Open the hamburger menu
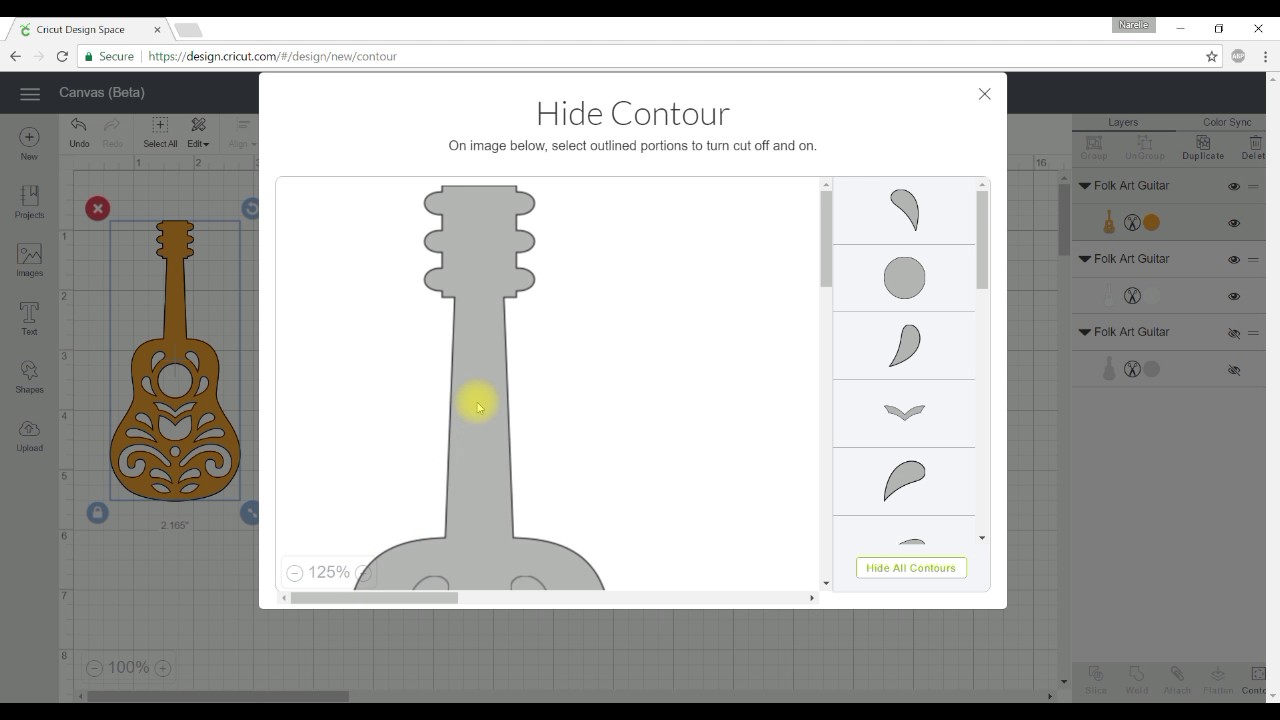1280x720 pixels. coord(30,93)
